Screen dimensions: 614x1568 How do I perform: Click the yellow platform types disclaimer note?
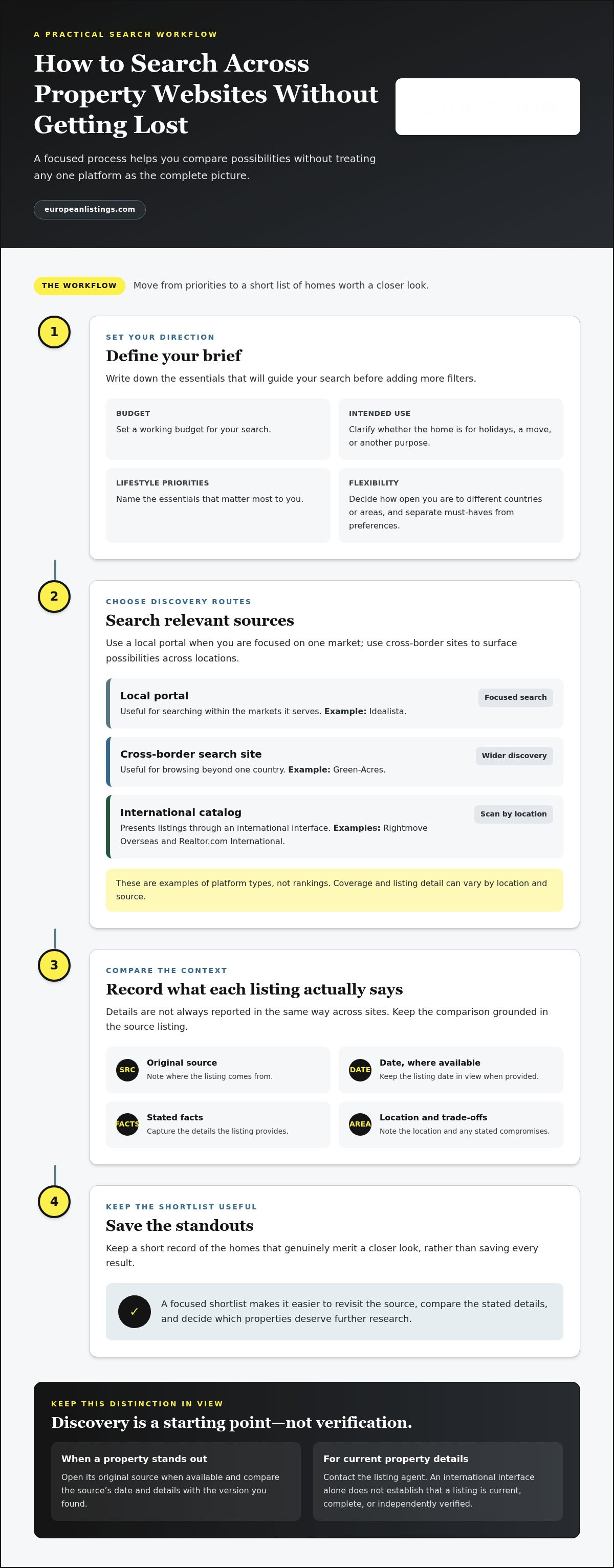(x=335, y=890)
